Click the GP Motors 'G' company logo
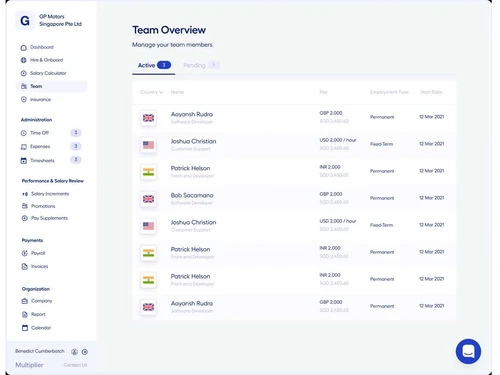 point(25,21)
